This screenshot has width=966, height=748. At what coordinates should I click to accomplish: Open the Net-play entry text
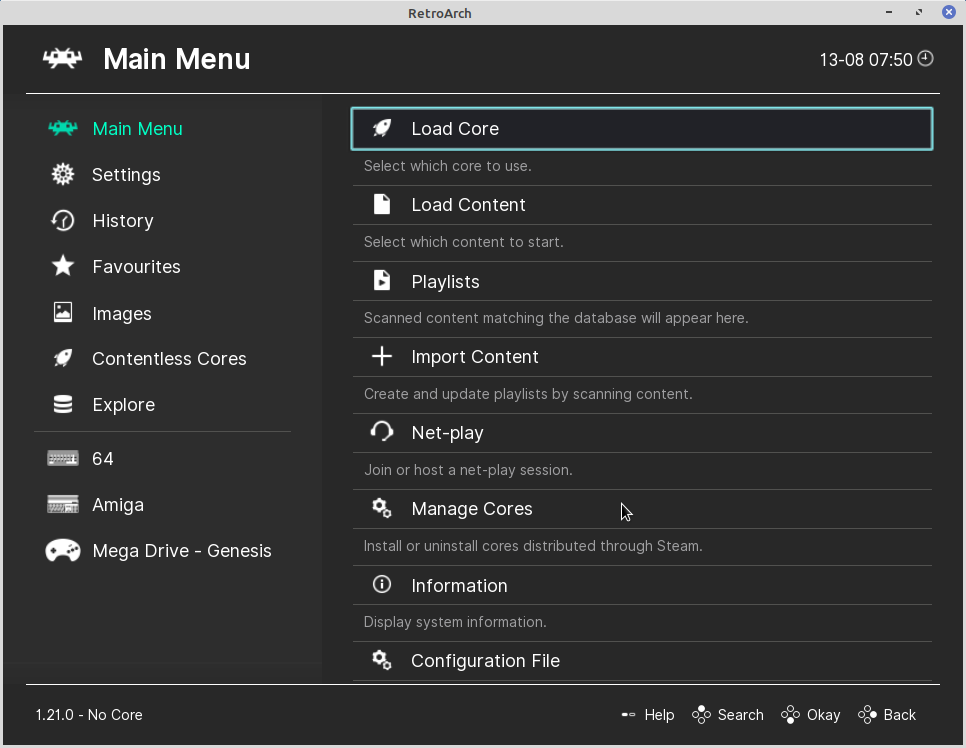(447, 433)
